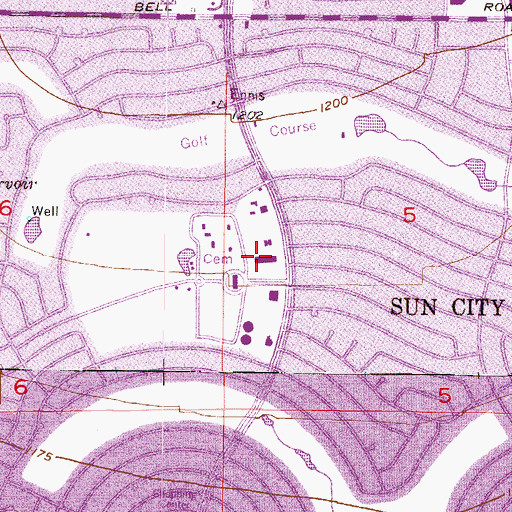Click the BELL road label
Viewport: 512px width, 512px height.
[153, 7]
